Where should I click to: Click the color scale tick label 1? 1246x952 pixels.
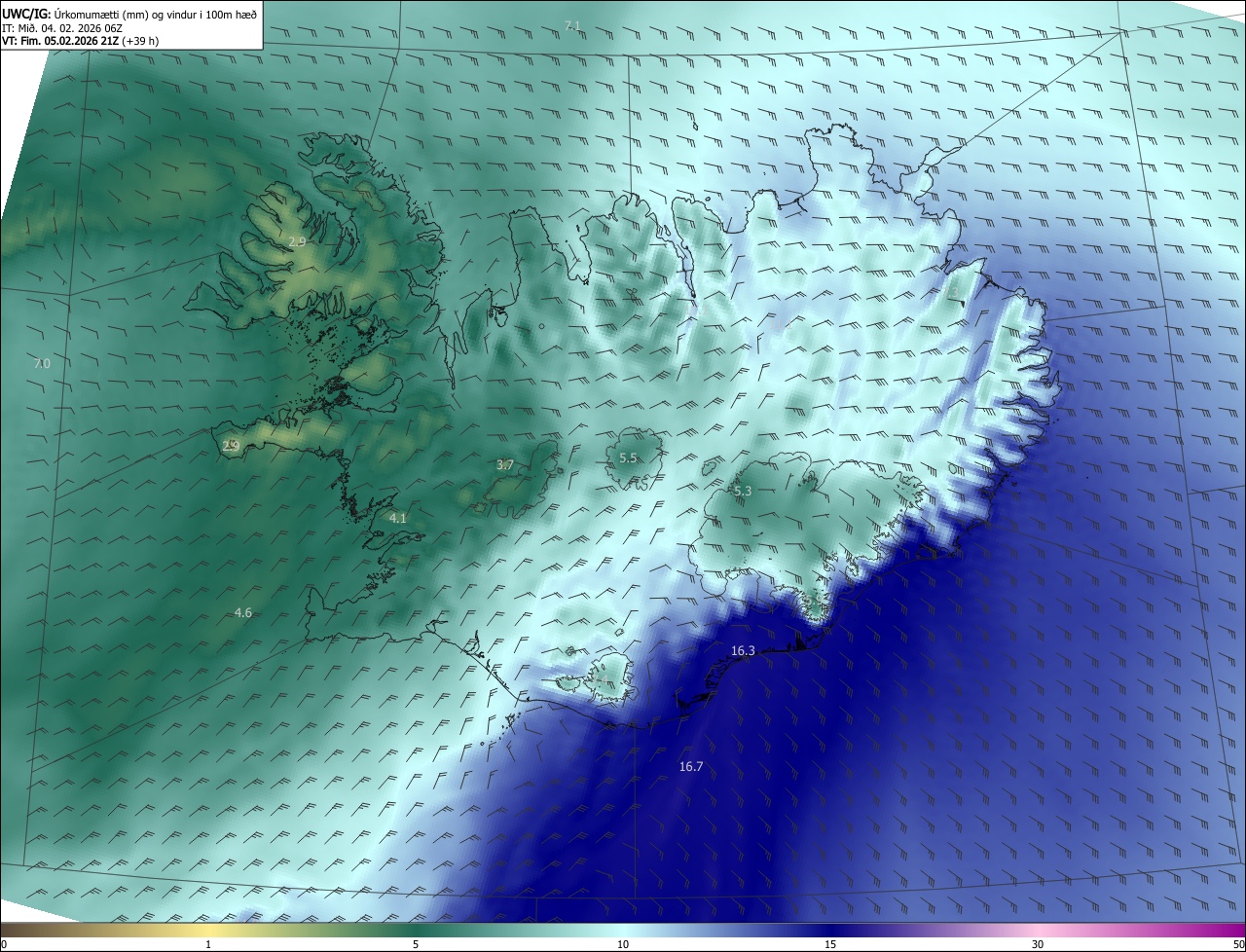click(208, 944)
